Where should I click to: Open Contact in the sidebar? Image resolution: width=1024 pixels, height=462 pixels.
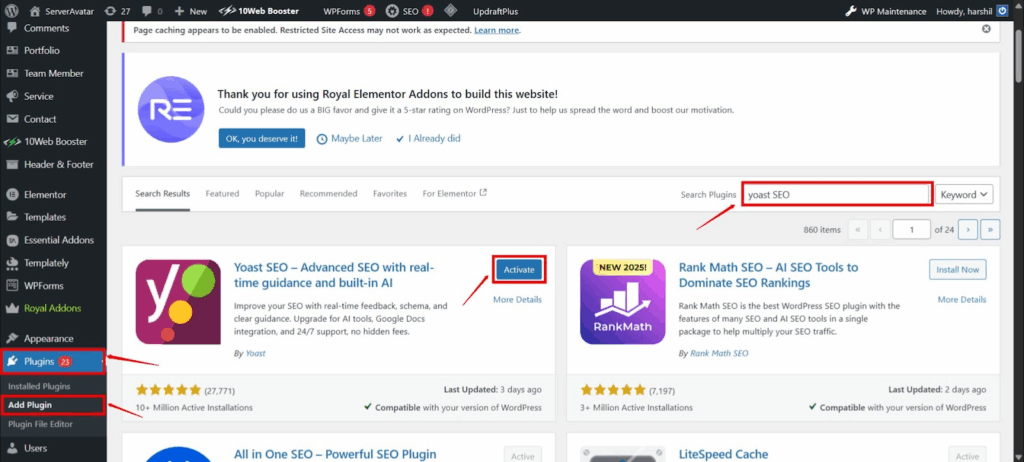pyautogui.click(x=40, y=119)
